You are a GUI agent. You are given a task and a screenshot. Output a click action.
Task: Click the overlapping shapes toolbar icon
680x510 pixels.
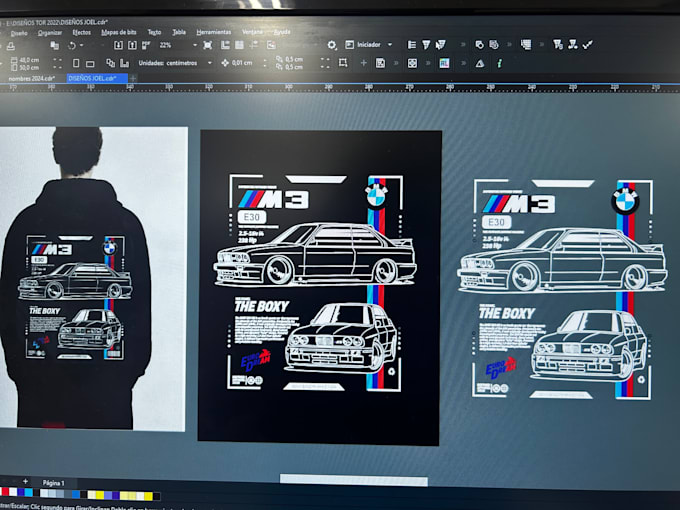pos(479,44)
